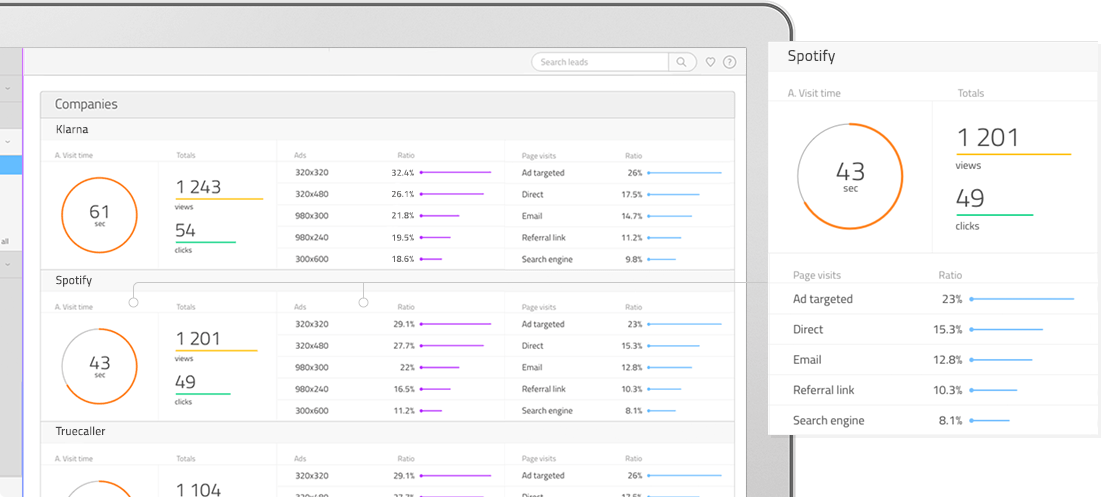Click Spotify's 43 sec circle in the companies list
The image size is (1101, 497).
pyautogui.click(x=100, y=366)
